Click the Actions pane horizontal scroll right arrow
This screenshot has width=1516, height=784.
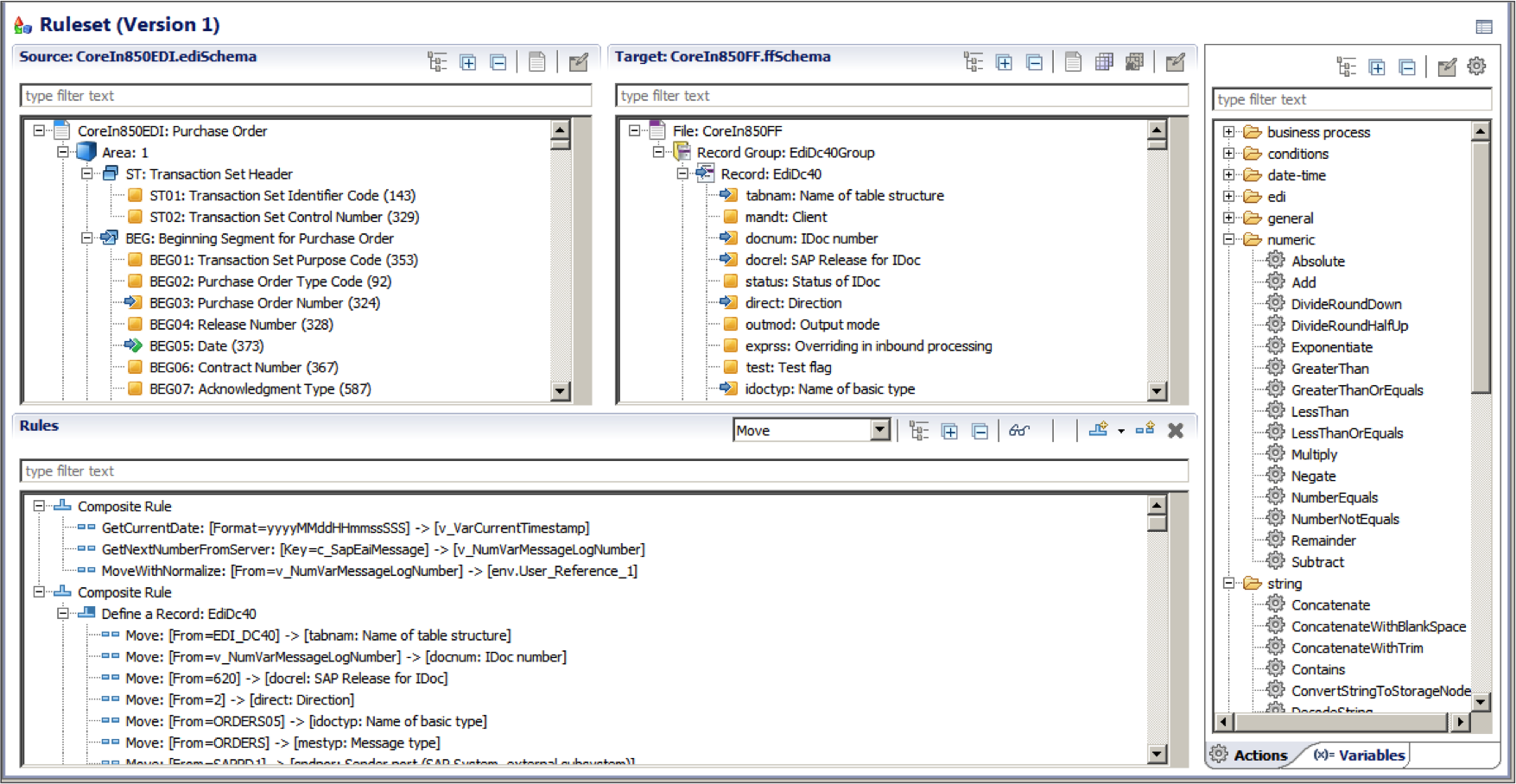(1460, 722)
